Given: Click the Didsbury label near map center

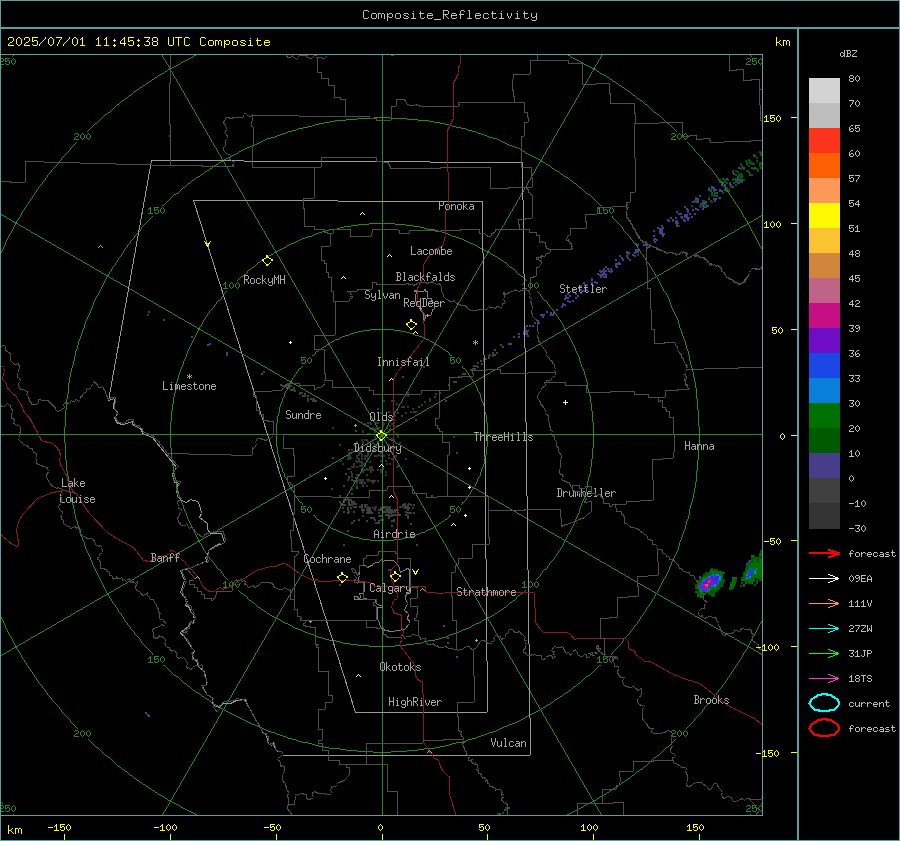Looking at the screenshot, I should 377,448.
